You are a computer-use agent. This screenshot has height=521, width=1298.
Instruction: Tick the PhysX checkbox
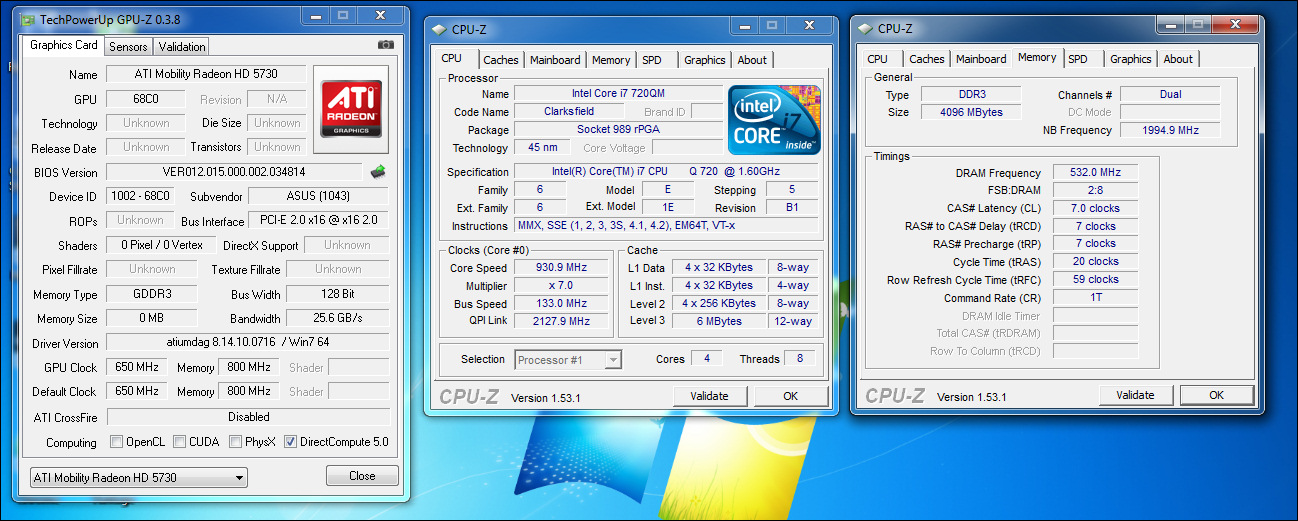(235, 442)
